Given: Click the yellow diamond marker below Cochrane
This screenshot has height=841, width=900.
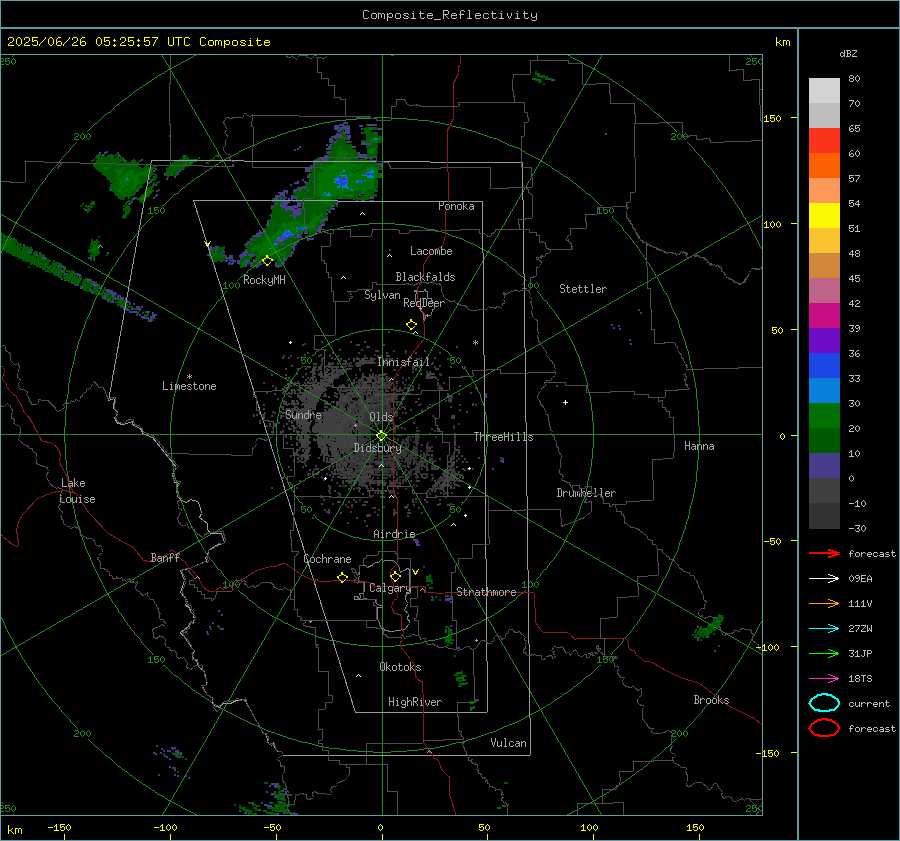Looking at the screenshot, I should tap(342, 577).
